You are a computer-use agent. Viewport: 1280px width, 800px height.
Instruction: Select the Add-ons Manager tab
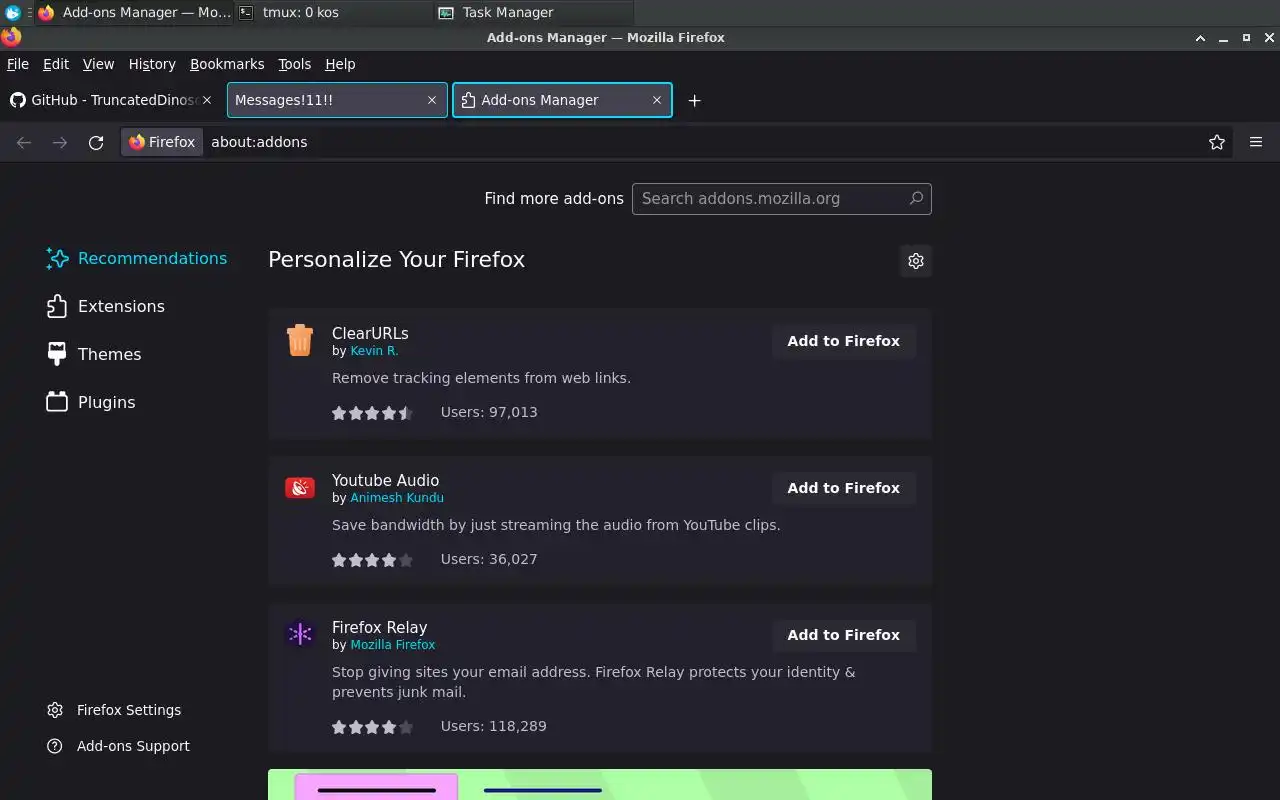point(562,100)
